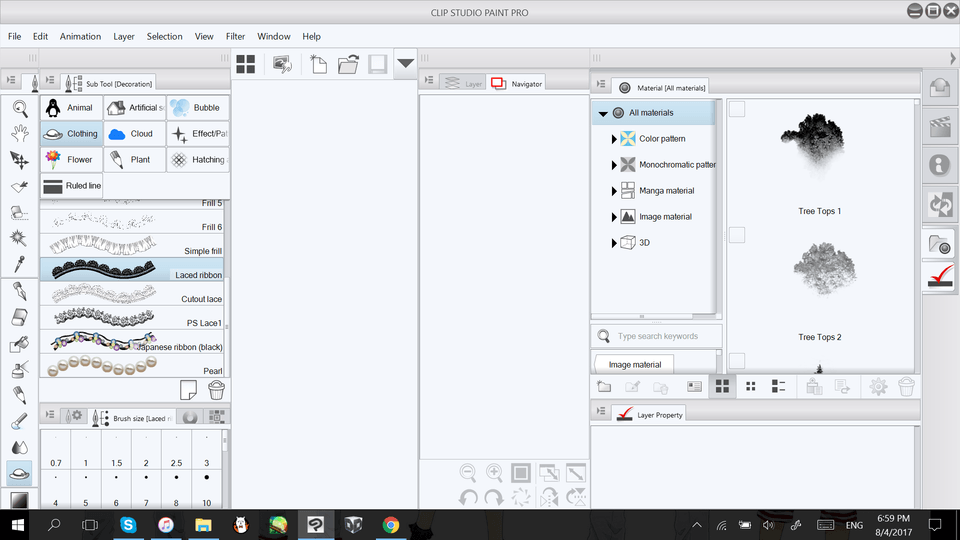Expand the Manga material folder
This screenshot has height=540, width=960.
pyautogui.click(x=614, y=191)
